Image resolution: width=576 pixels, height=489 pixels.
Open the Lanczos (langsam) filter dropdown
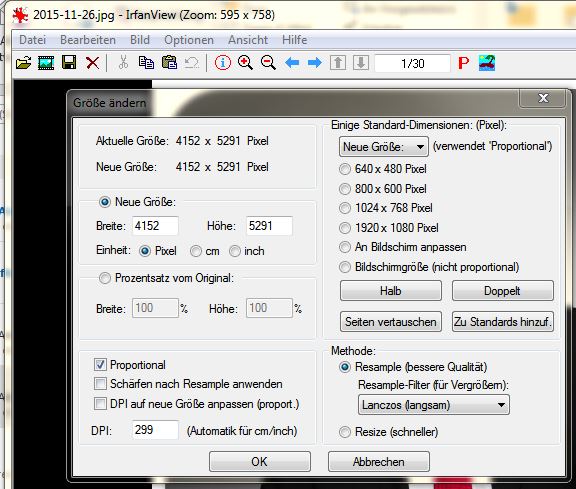434,405
